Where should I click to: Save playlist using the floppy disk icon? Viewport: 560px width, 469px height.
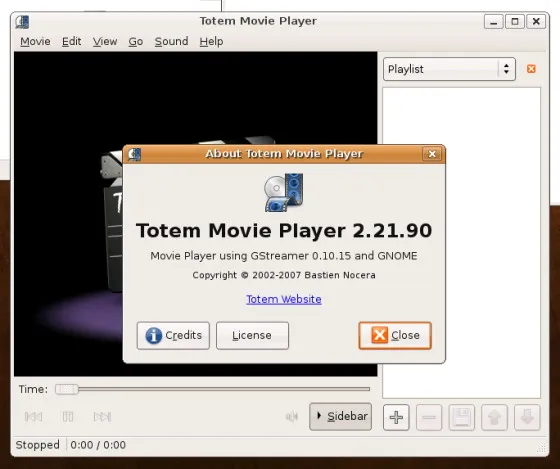[x=462, y=417]
